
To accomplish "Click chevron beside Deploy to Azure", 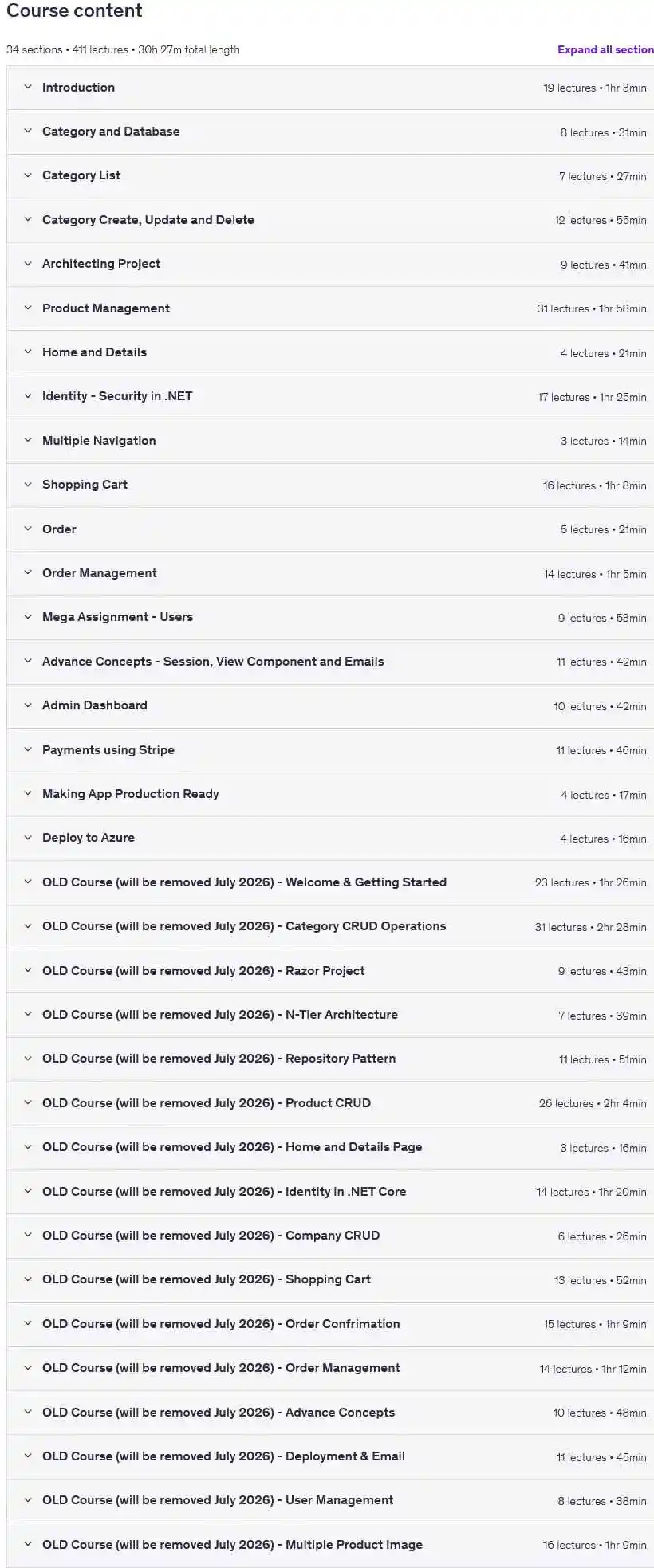I will coord(28,837).
